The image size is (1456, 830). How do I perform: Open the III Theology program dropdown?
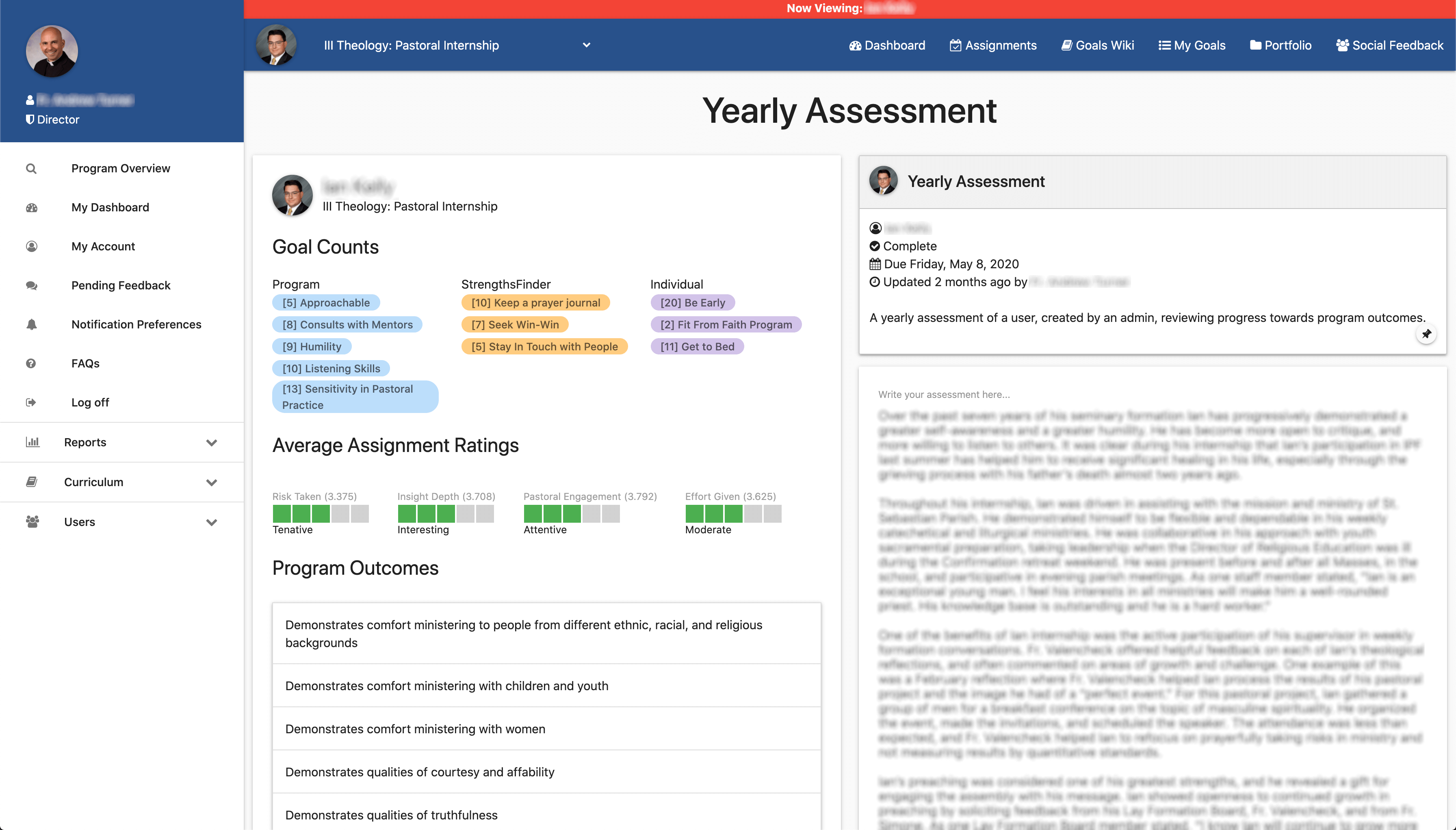[457, 45]
